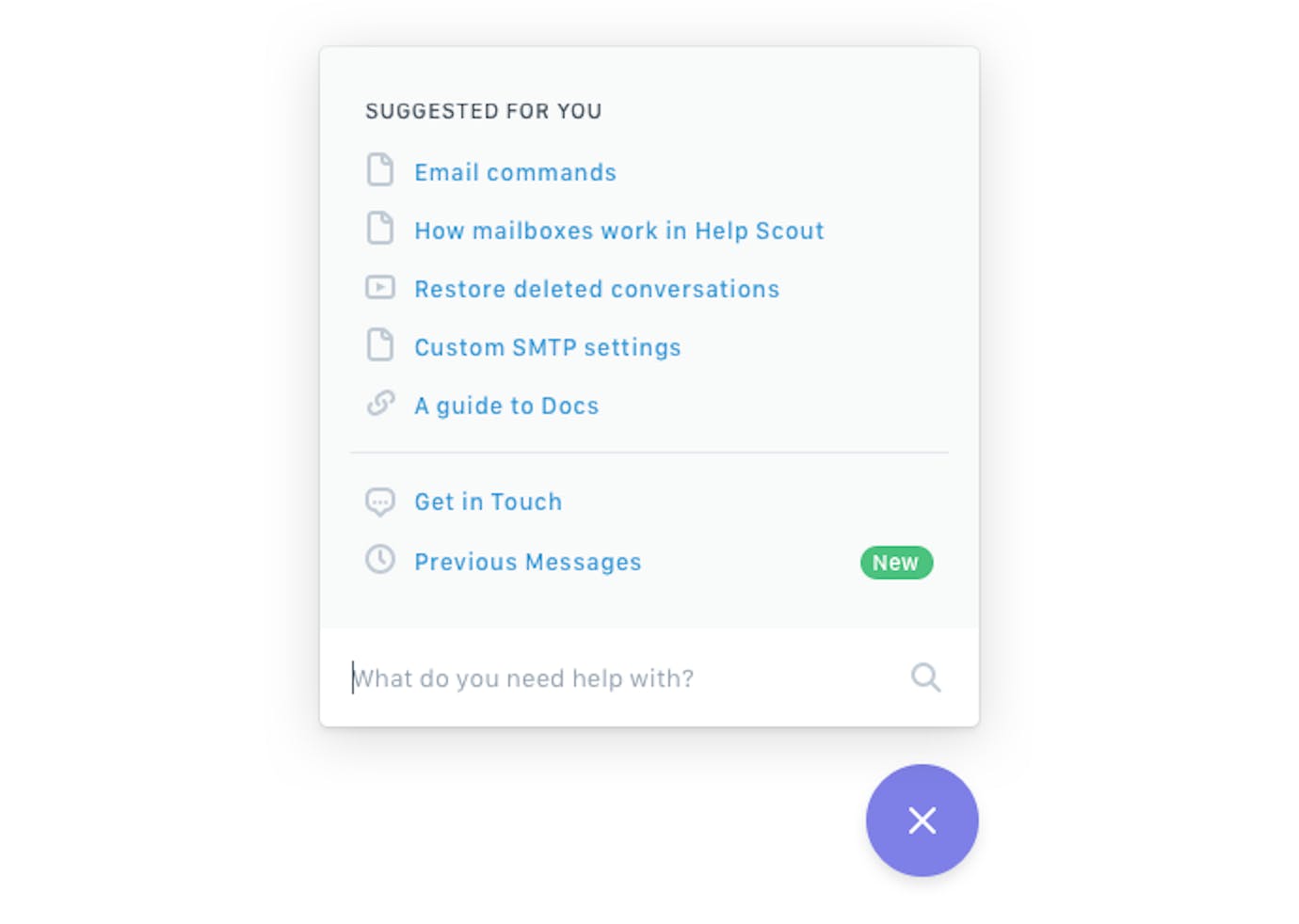
Task: Open How mailboxes work in Help Scout
Action: [619, 231]
